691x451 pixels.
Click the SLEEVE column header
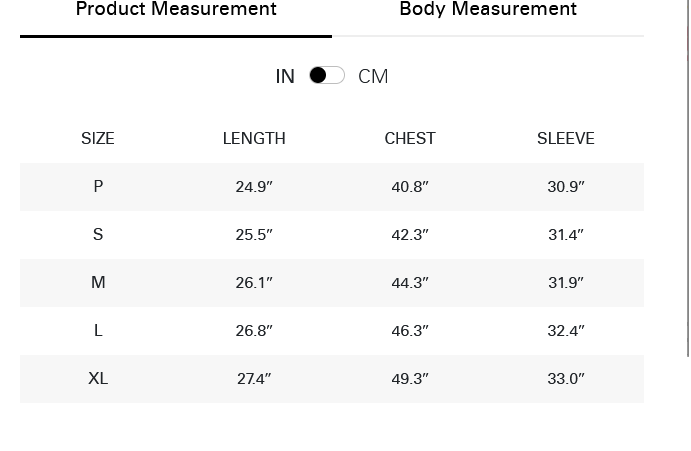tap(566, 138)
